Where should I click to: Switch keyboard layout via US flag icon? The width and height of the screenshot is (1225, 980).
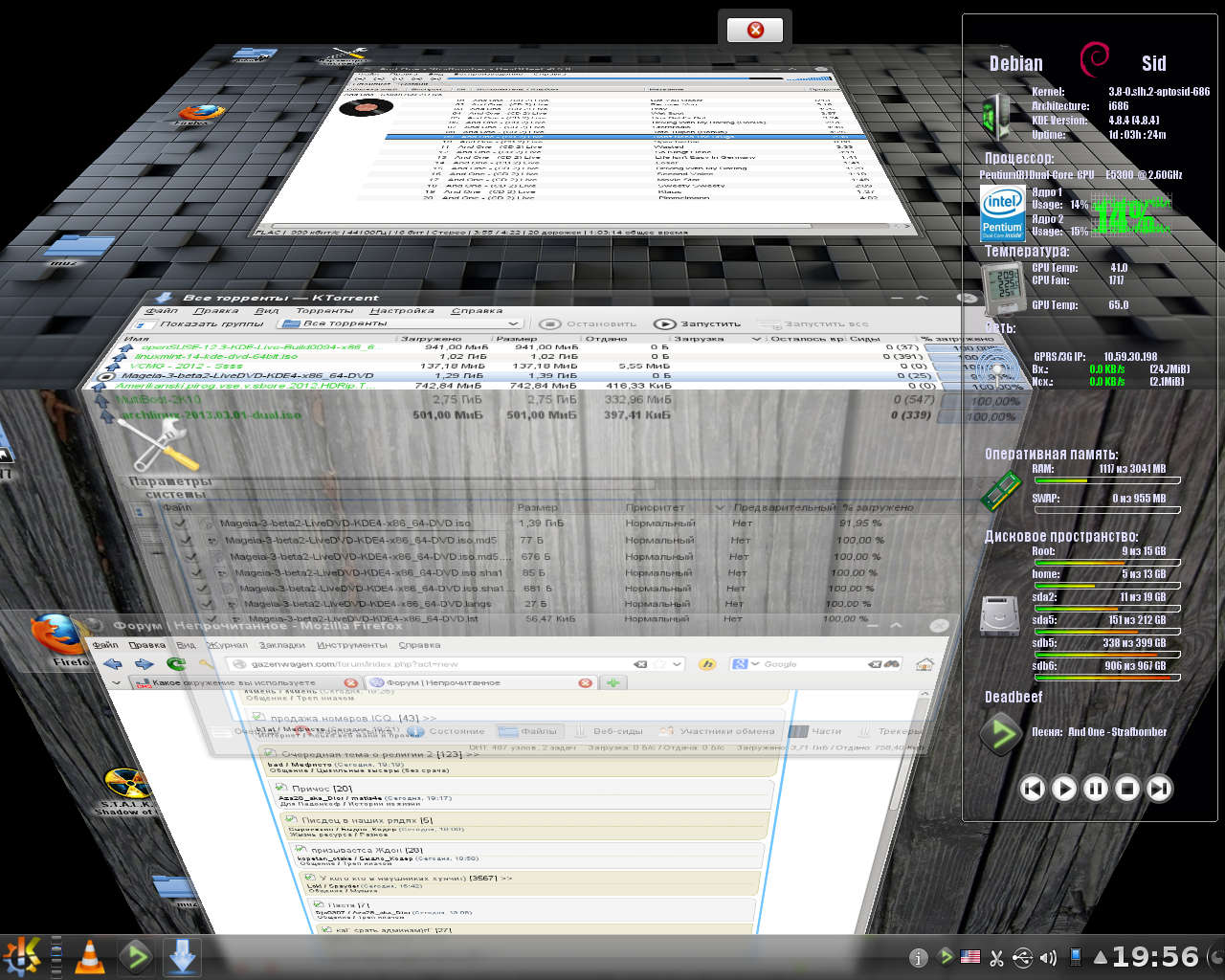970,956
